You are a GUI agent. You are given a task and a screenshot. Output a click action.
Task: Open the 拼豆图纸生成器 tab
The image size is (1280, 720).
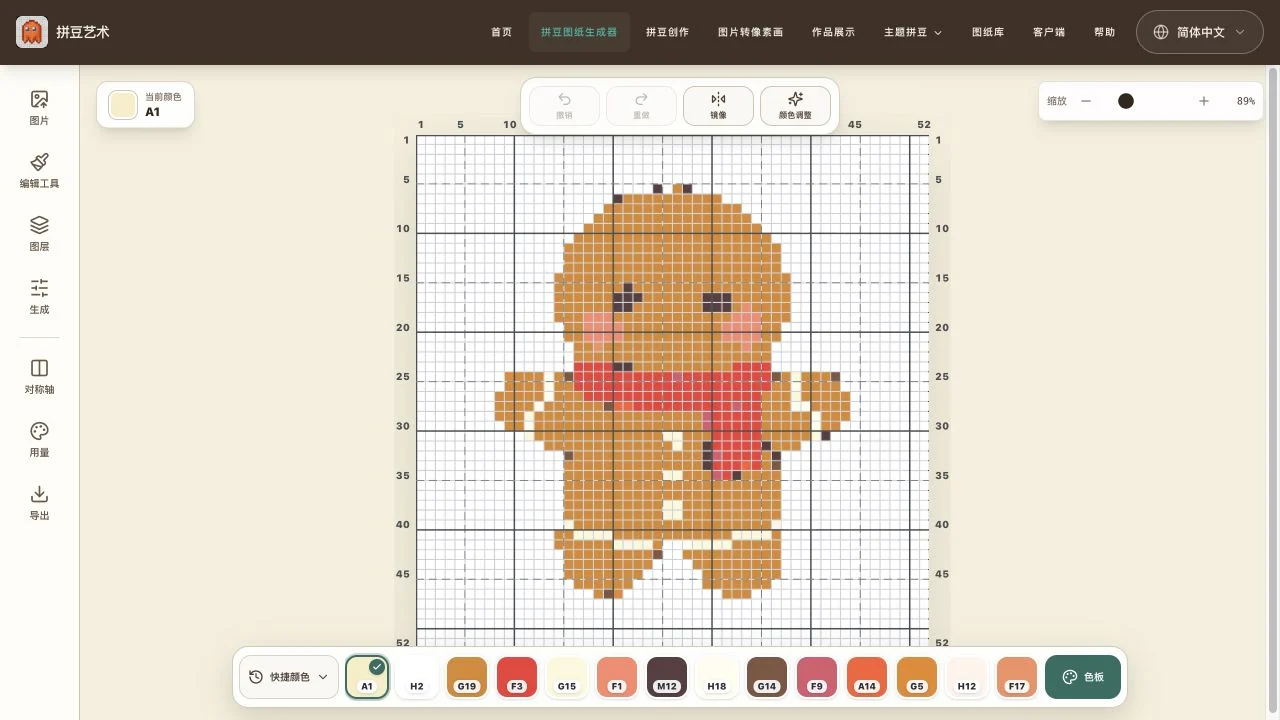click(579, 32)
